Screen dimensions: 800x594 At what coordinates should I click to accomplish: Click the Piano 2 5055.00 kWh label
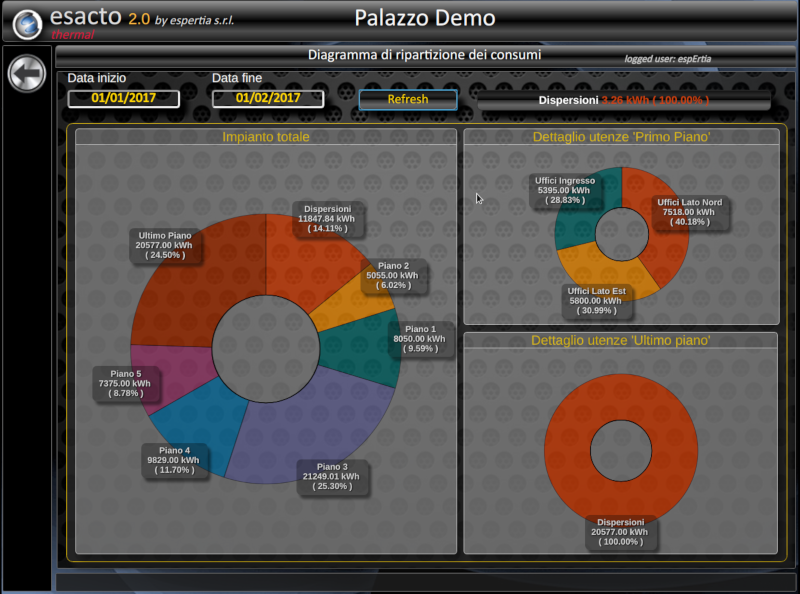(x=393, y=276)
